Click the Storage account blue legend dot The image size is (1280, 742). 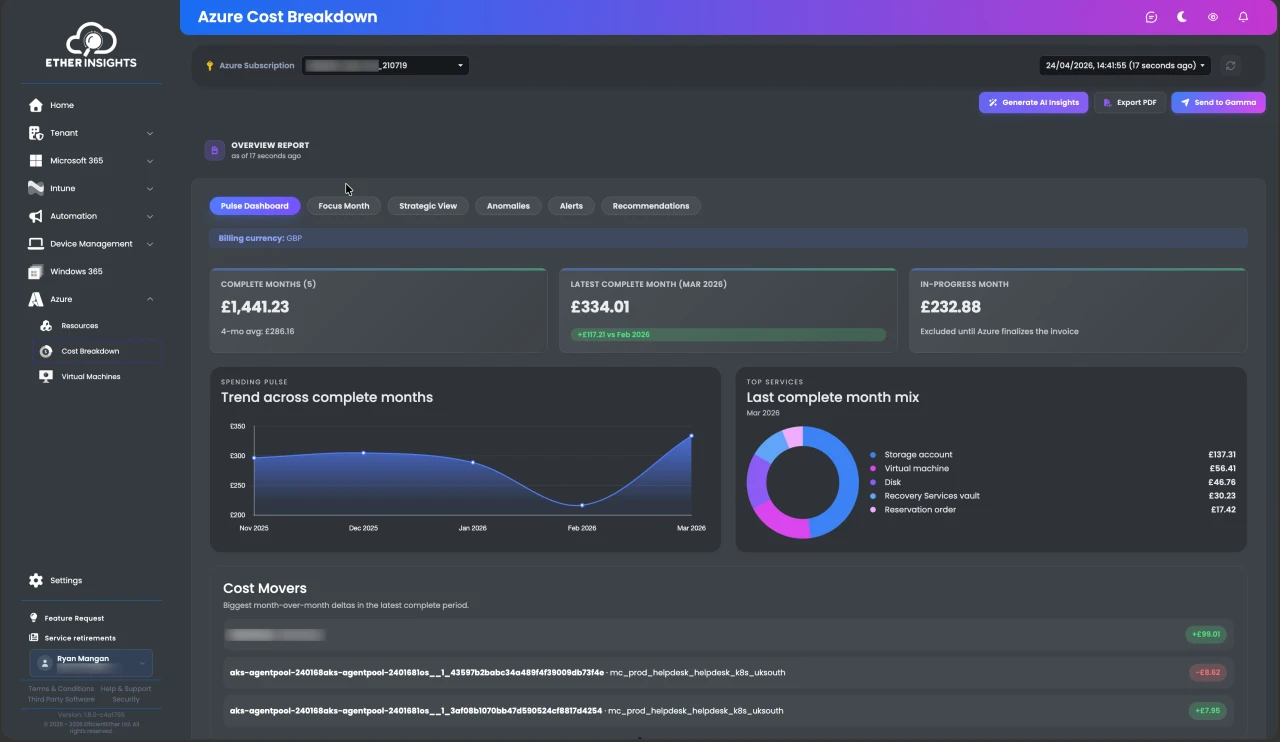(873, 455)
